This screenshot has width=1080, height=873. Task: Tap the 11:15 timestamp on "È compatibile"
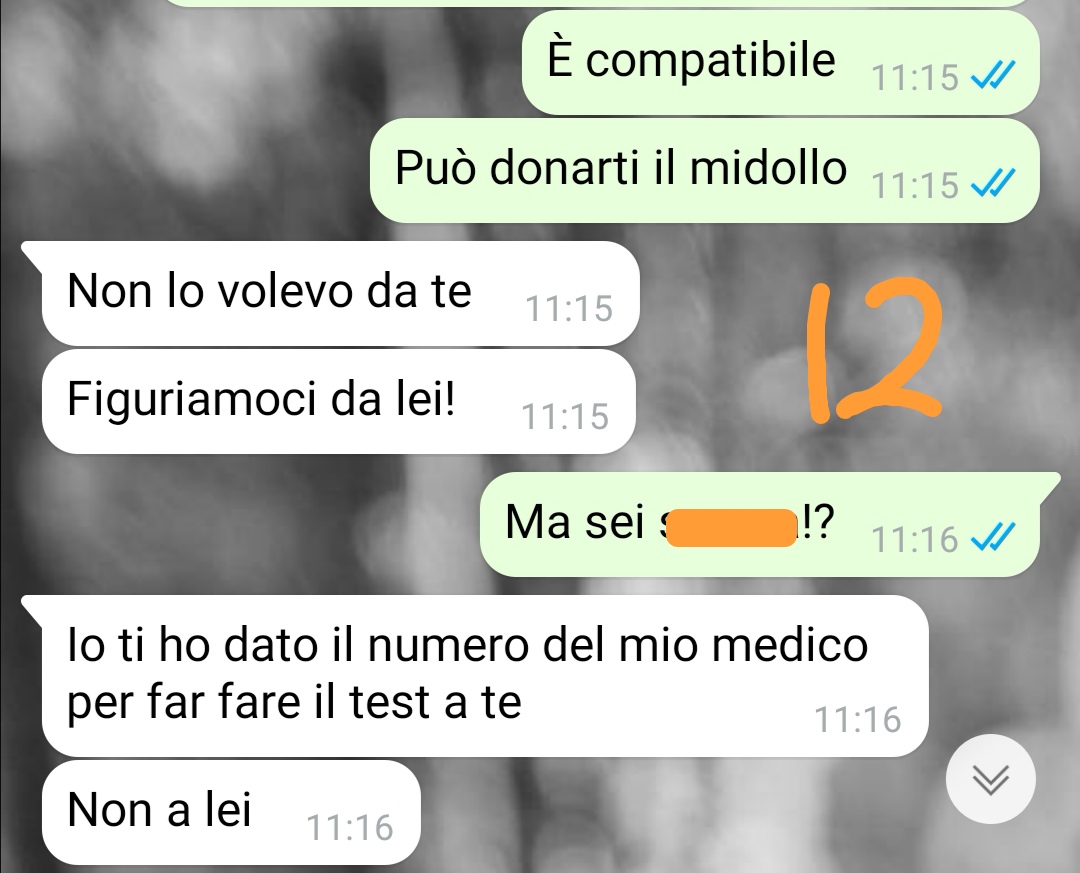915,77
